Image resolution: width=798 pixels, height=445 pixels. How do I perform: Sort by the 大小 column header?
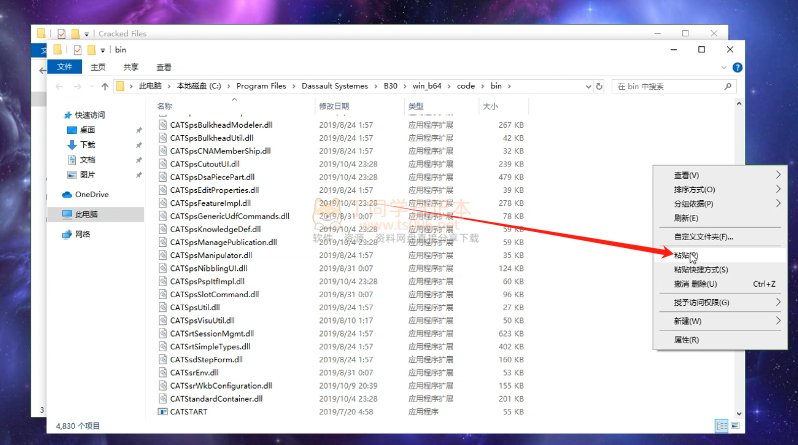[490, 106]
